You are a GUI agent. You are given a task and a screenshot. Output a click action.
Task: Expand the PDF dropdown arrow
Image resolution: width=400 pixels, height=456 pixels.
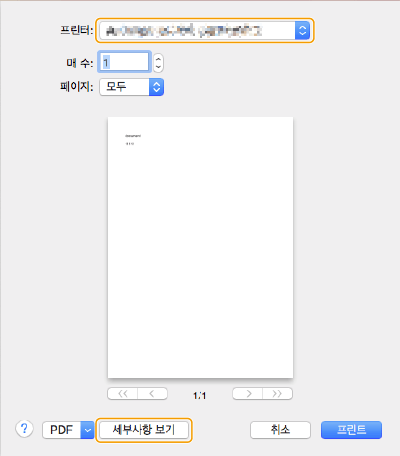88,430
